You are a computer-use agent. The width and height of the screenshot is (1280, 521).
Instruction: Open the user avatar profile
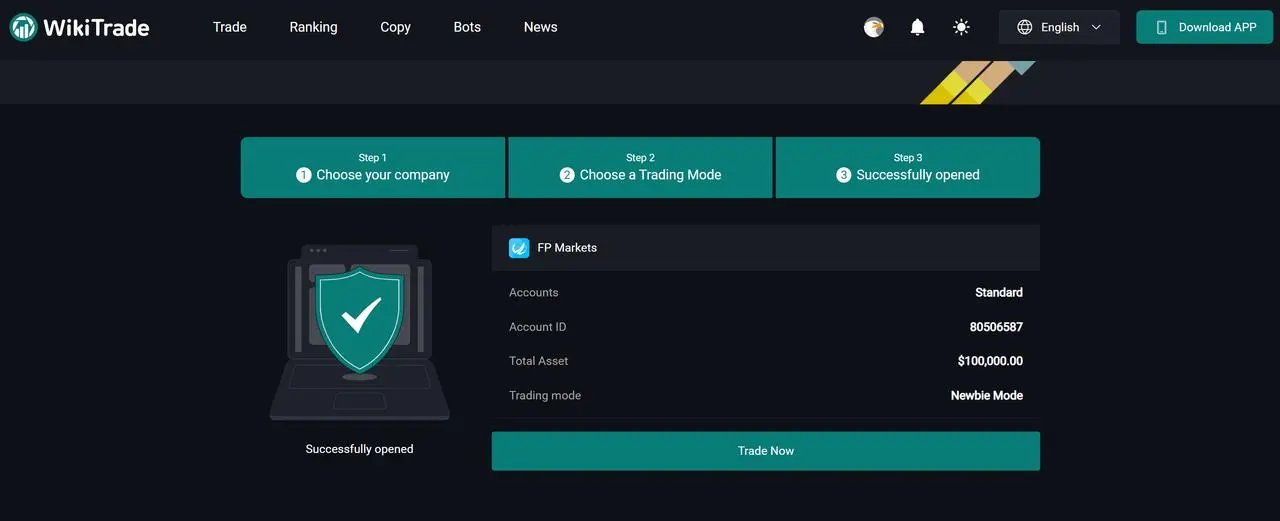(x=874, y=27)
